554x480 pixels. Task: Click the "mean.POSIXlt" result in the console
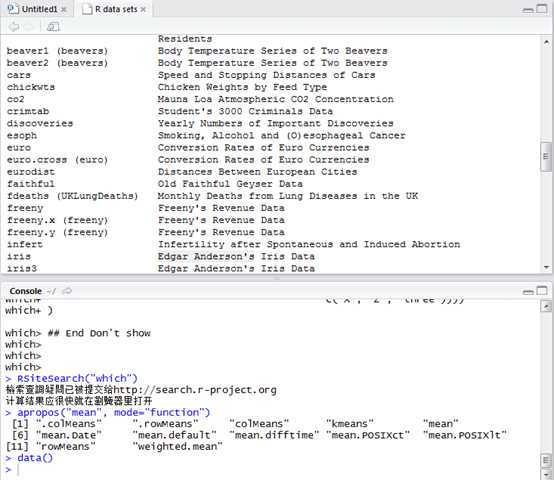pos(465,435)
